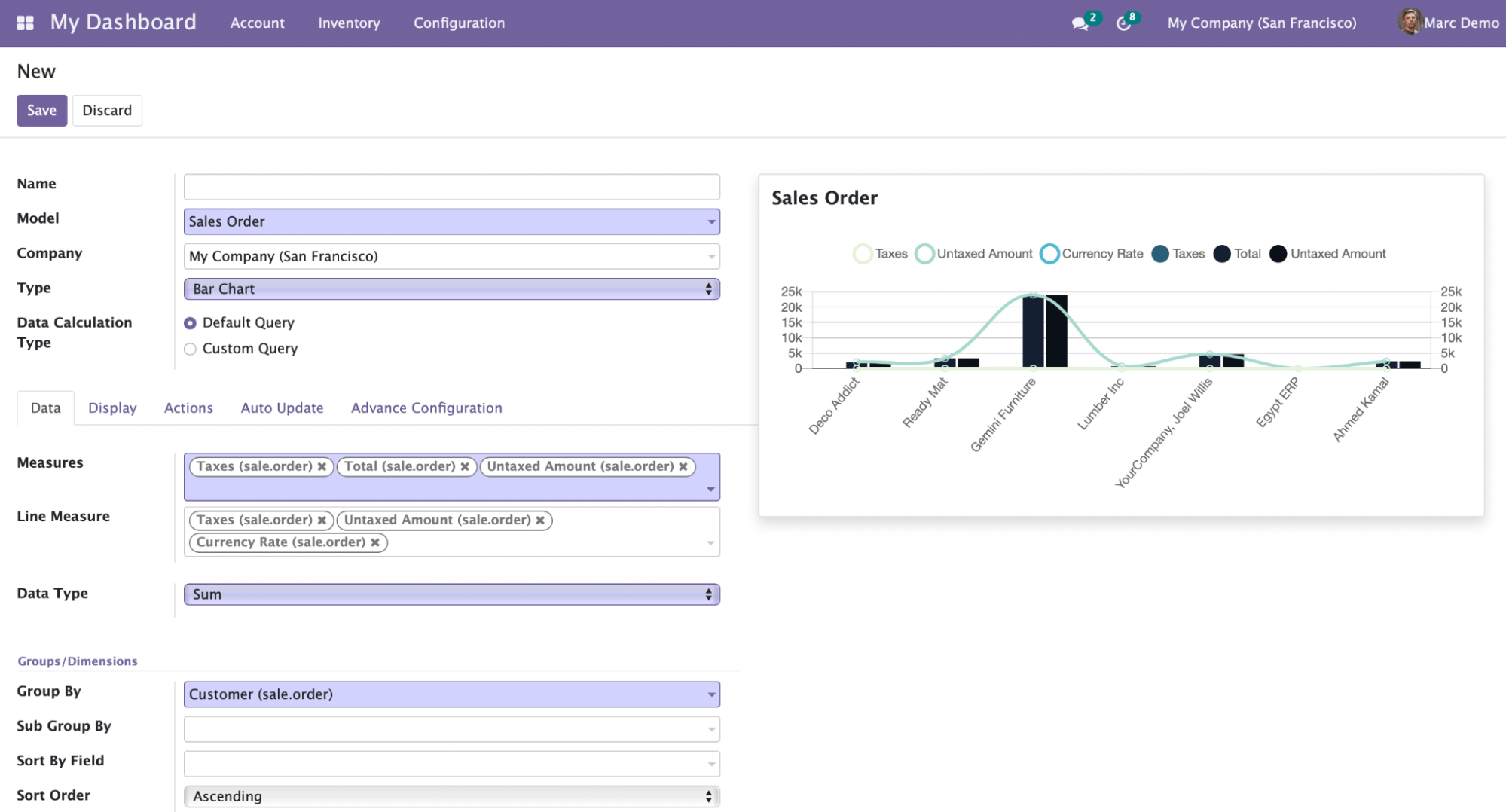The width and height of the screenshot is (1506, 812).
Task: Click the Save button
Action: 42,111
